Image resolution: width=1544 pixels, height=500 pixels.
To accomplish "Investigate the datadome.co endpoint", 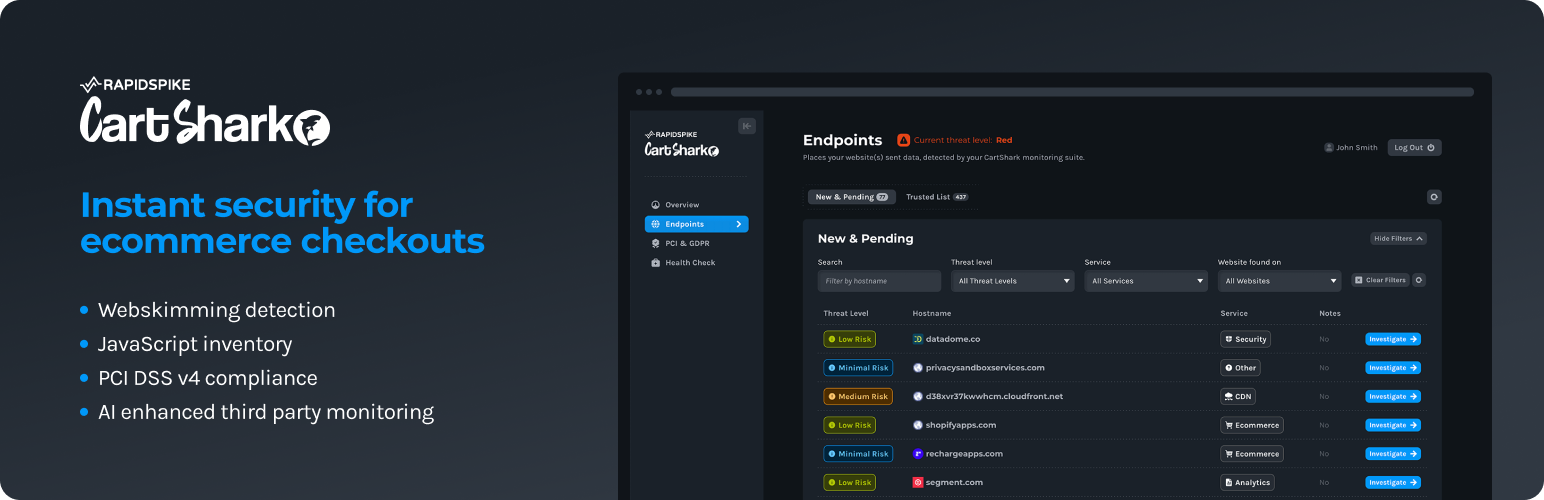I will pyautogui.click(x=1393, y=339).
